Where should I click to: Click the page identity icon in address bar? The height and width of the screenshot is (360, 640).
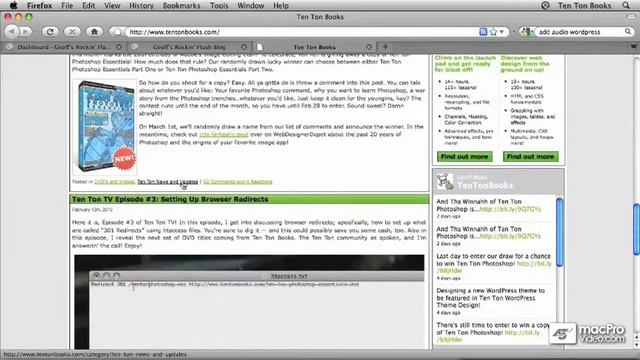(x=118, y=32)
